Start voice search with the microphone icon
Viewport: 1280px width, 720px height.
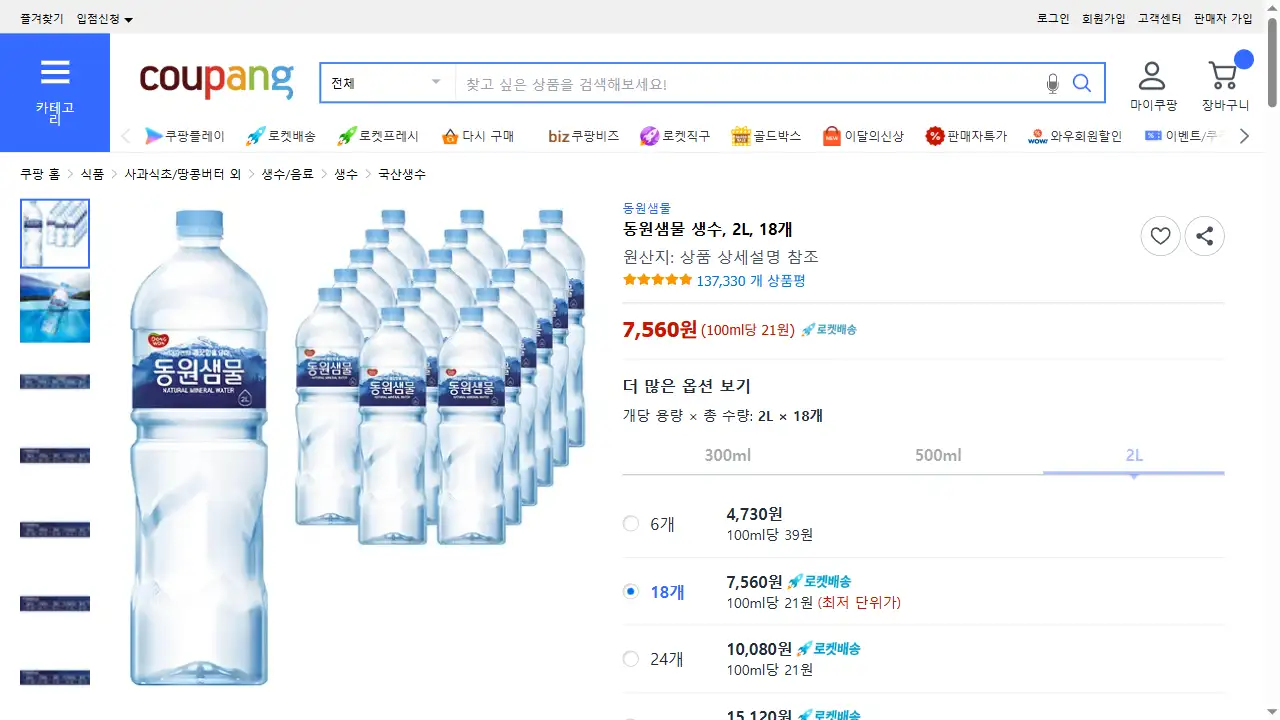1052,84
